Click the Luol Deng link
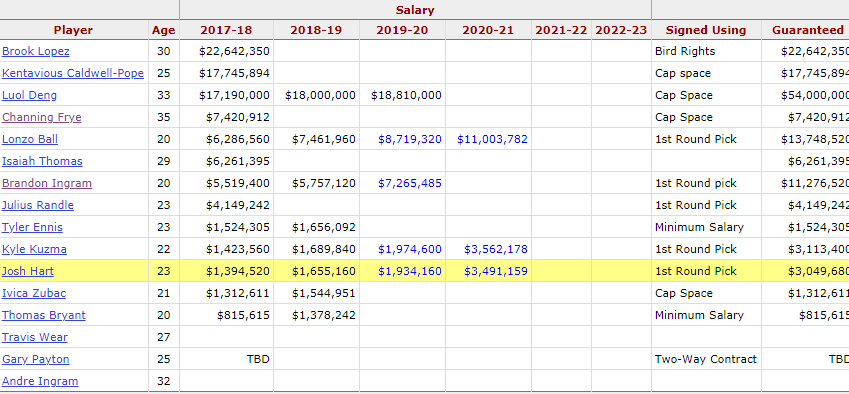This screenshot has width=849, height=394. [x=29, y=95]
